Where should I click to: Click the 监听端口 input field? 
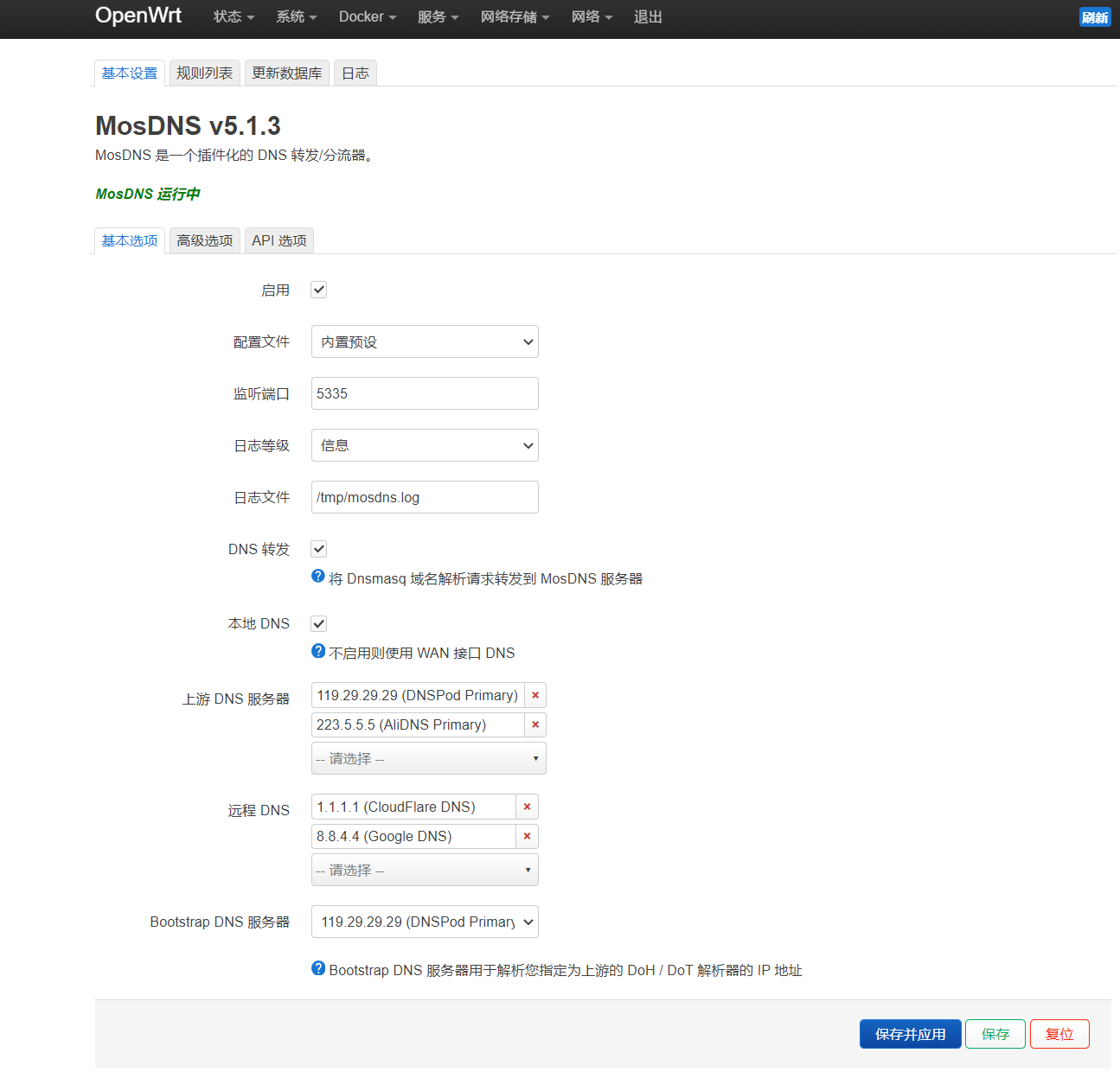425,393
